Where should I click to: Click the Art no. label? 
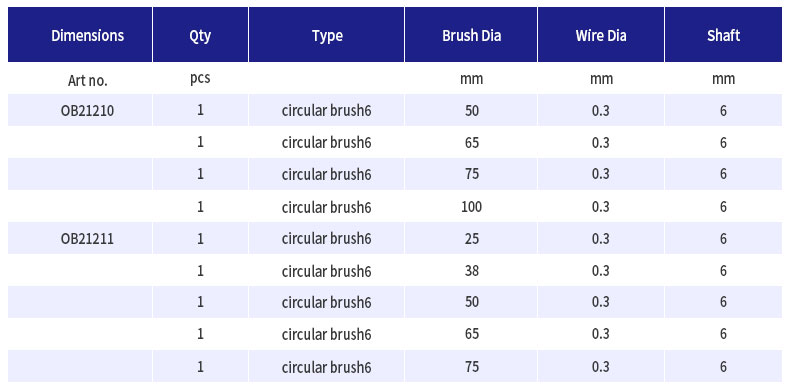click(x=88, y=81)
